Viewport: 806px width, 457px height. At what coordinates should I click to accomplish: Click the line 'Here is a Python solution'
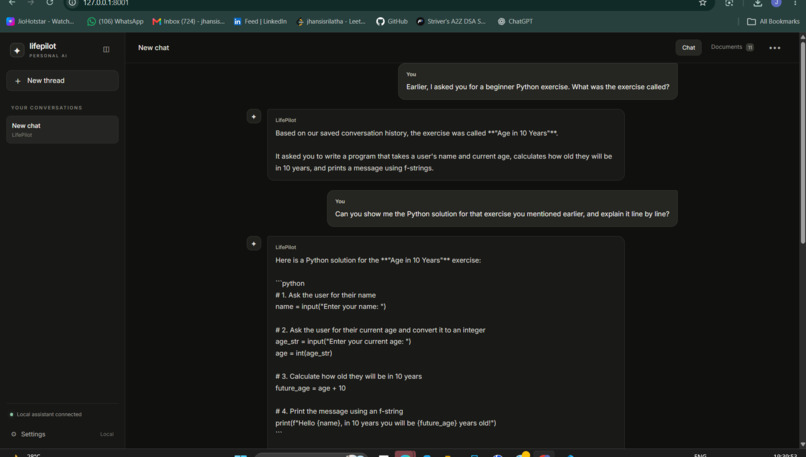coord(378,260)
